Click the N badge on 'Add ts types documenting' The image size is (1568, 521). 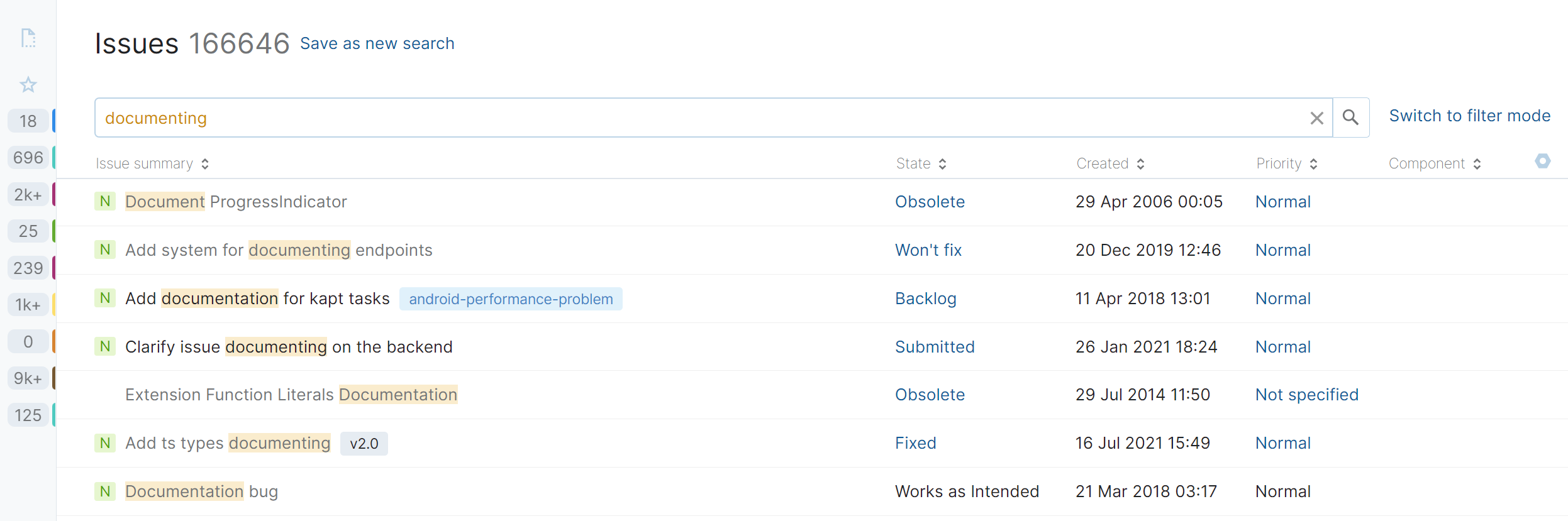click(x=105, y=442)
